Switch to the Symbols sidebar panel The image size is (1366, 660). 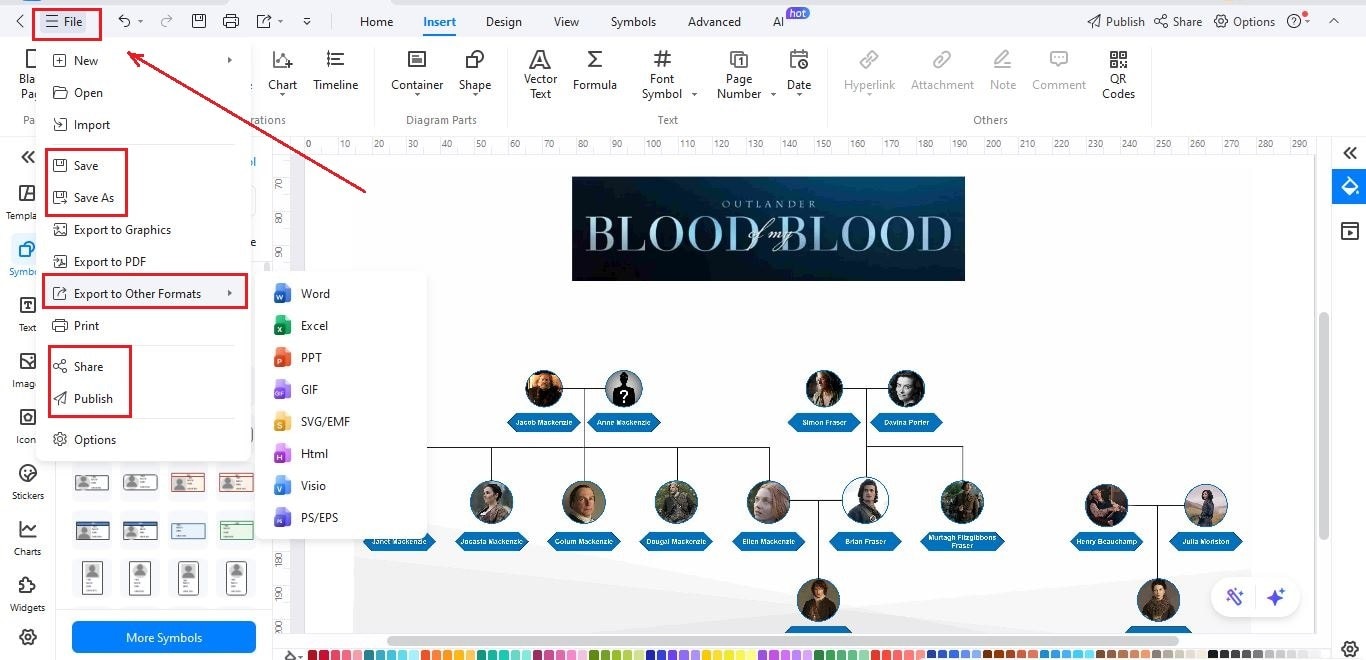[x=27, y=255]
